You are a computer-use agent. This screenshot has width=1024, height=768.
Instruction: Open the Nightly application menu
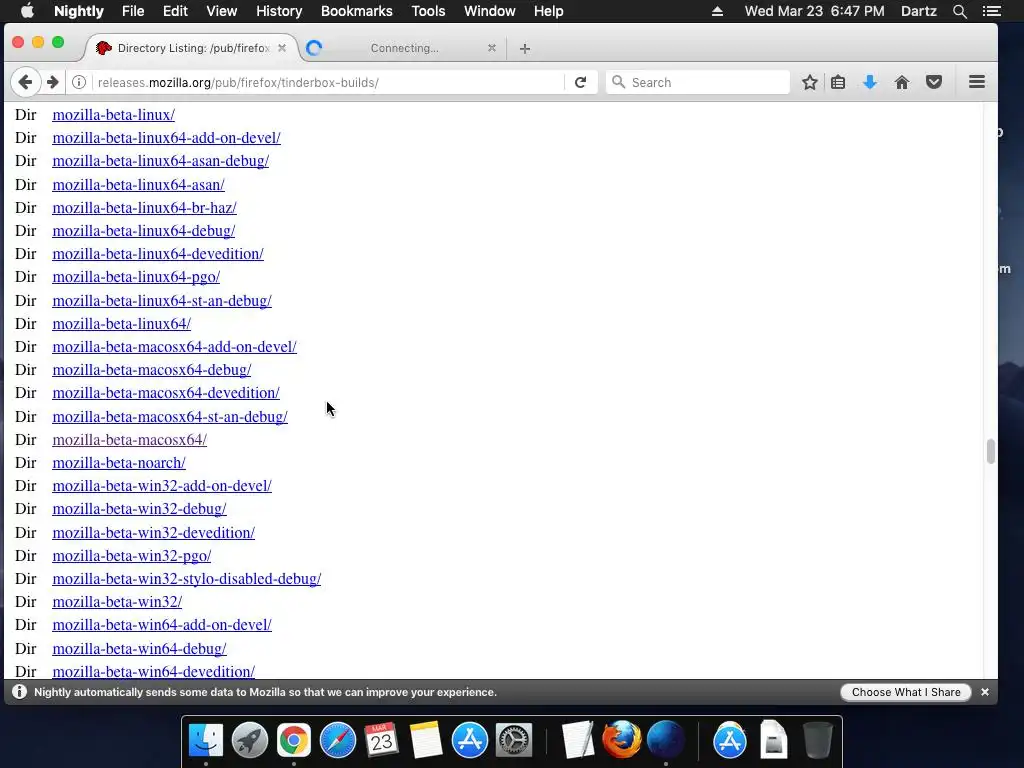pos(78,11)
